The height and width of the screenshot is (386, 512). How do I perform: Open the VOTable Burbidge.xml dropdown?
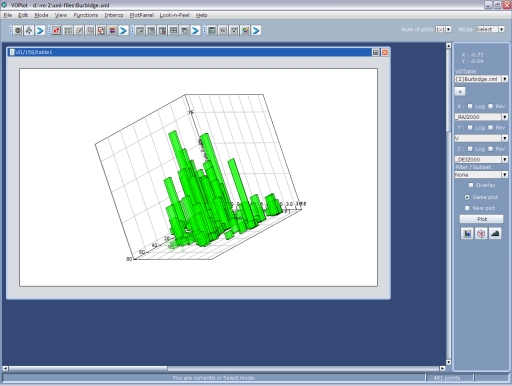pyautogui.click(x=481, y=79)
